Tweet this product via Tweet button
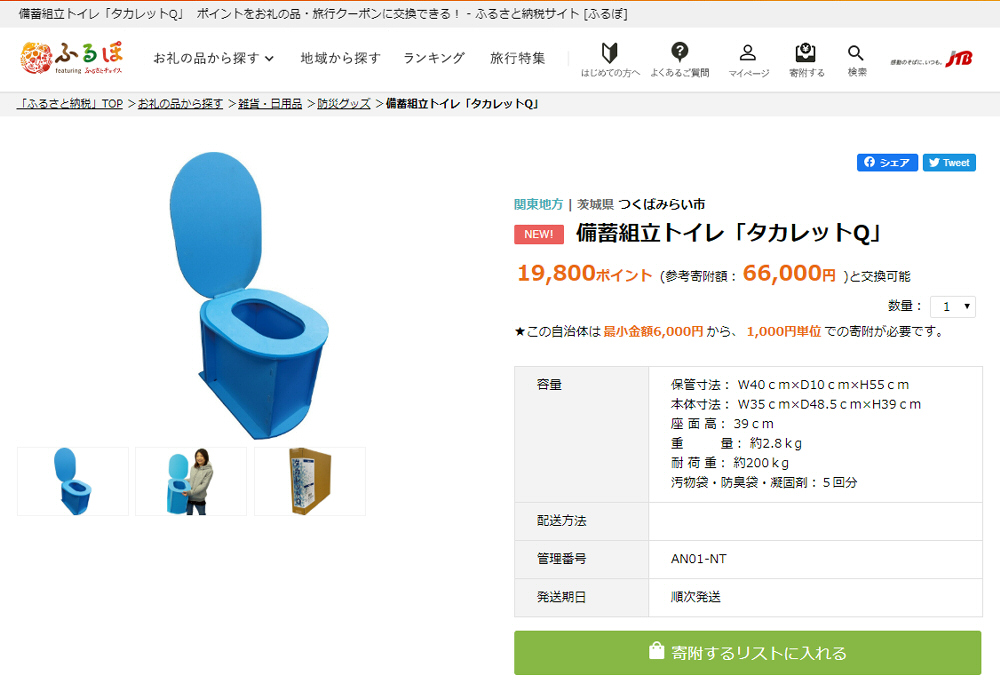This screenshot has height=683, width=1000. 949,163
